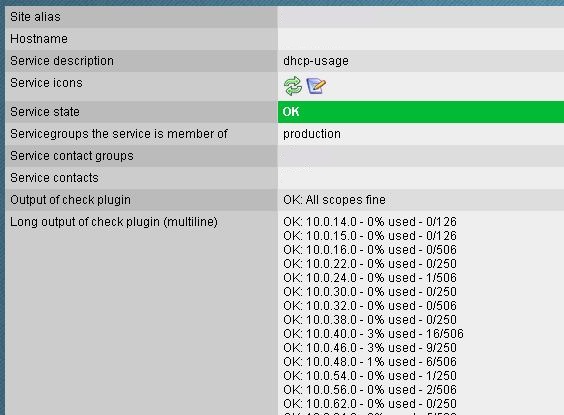Select the 10.0.56.0 scope line showing 2/506
Screen dimensions: 564x415
tap(370, 390)
